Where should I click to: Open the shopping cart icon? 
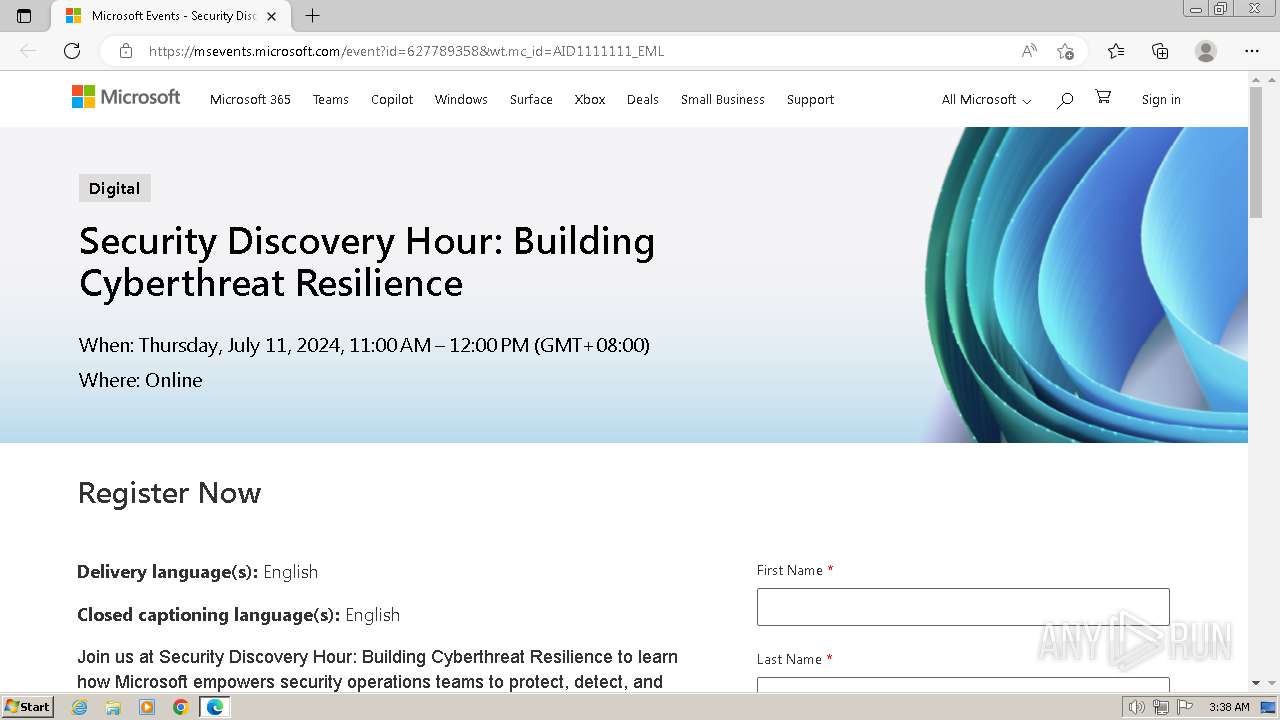click(x=1103, y=97)
